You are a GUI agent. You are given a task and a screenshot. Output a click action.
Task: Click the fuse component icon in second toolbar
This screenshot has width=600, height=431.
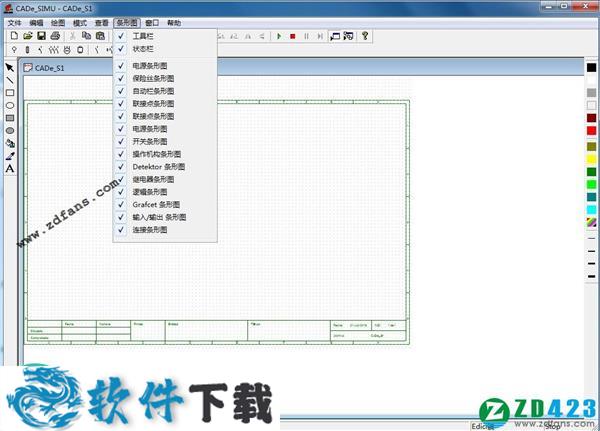[x=27, y=50]
